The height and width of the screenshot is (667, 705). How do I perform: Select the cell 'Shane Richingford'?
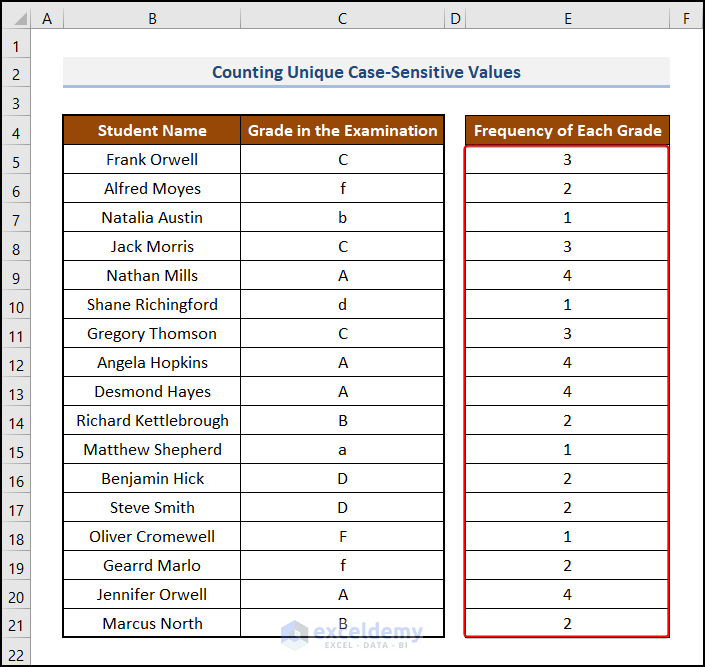pos(152,304)
